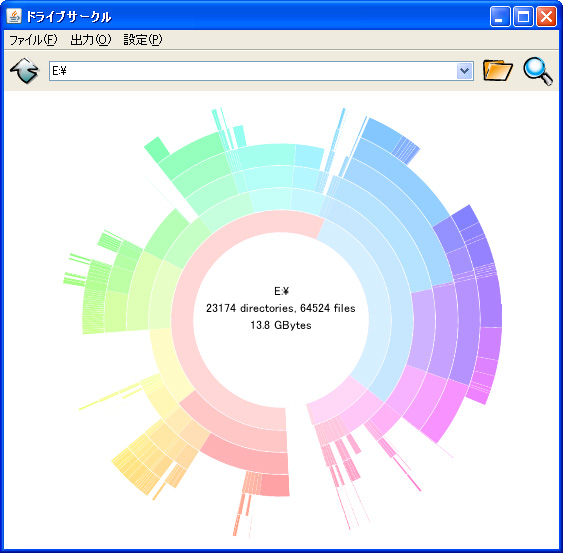Open the folder browse icon

point(498,70)
